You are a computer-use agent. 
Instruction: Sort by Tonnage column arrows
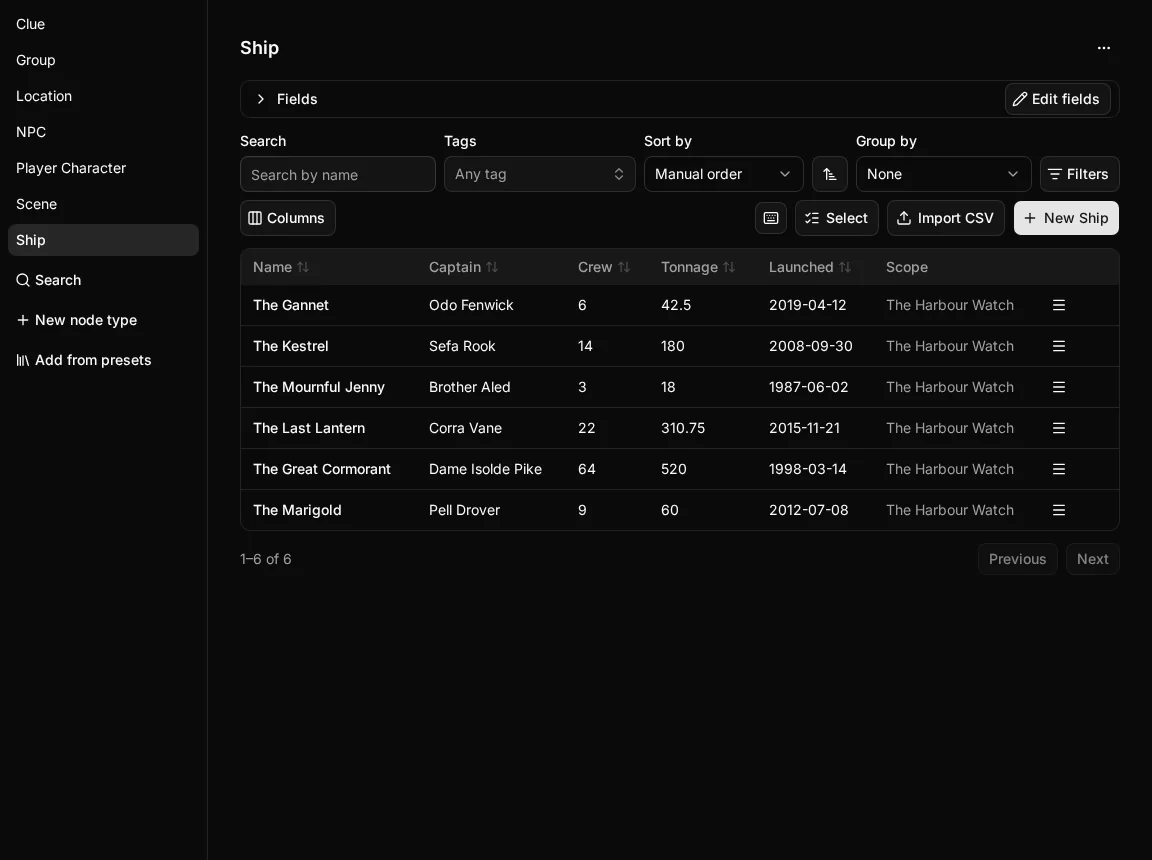(x=729, y=267)
